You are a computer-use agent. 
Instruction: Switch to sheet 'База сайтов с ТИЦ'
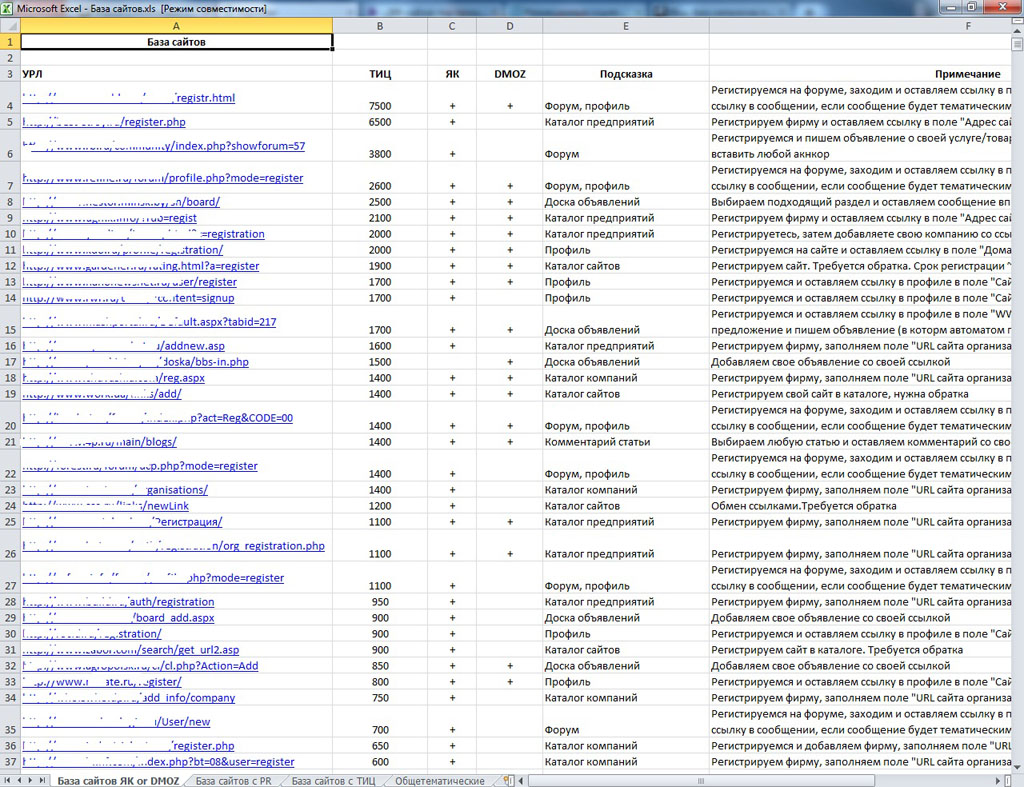tap(333, 780)
